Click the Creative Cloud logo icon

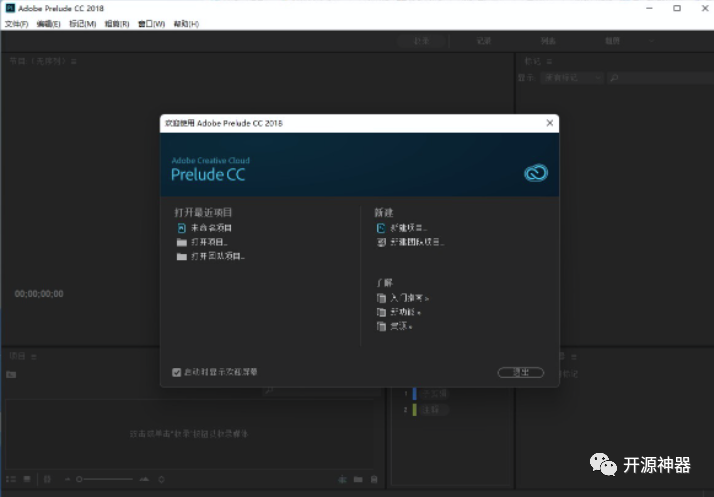536,173
